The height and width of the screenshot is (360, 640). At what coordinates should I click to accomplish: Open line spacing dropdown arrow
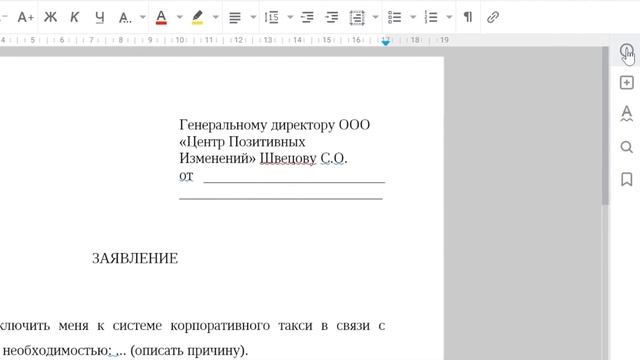click(290, 17)
